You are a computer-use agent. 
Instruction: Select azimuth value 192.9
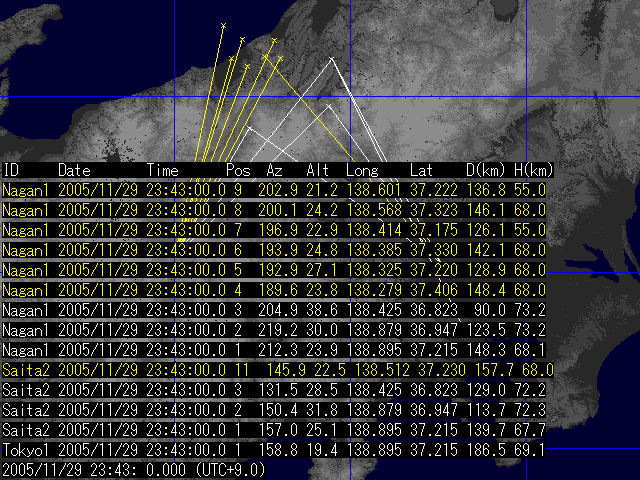[x=278, y=270]
